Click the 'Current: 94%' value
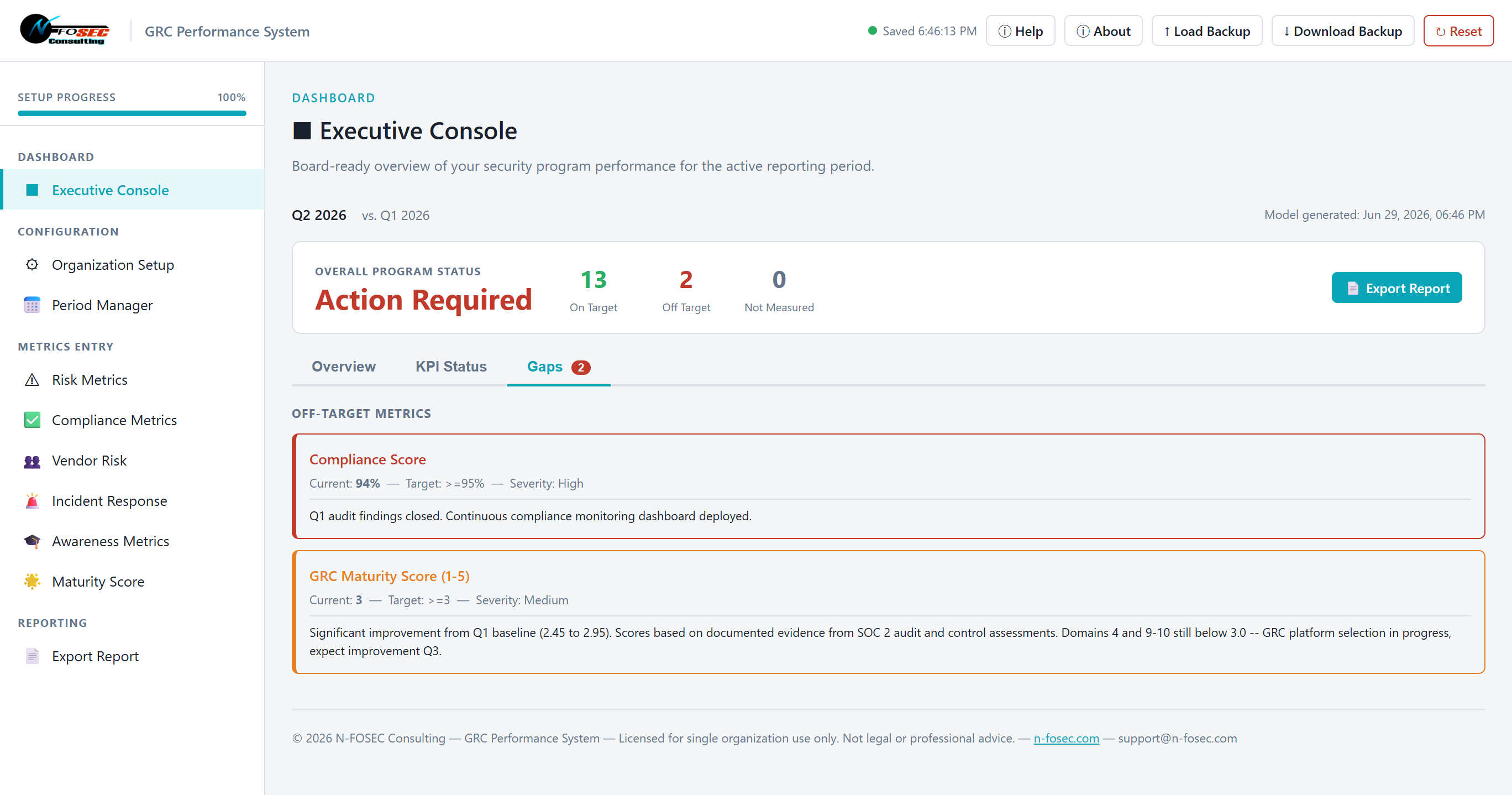 pyautogui.click(x=344, y=483)
